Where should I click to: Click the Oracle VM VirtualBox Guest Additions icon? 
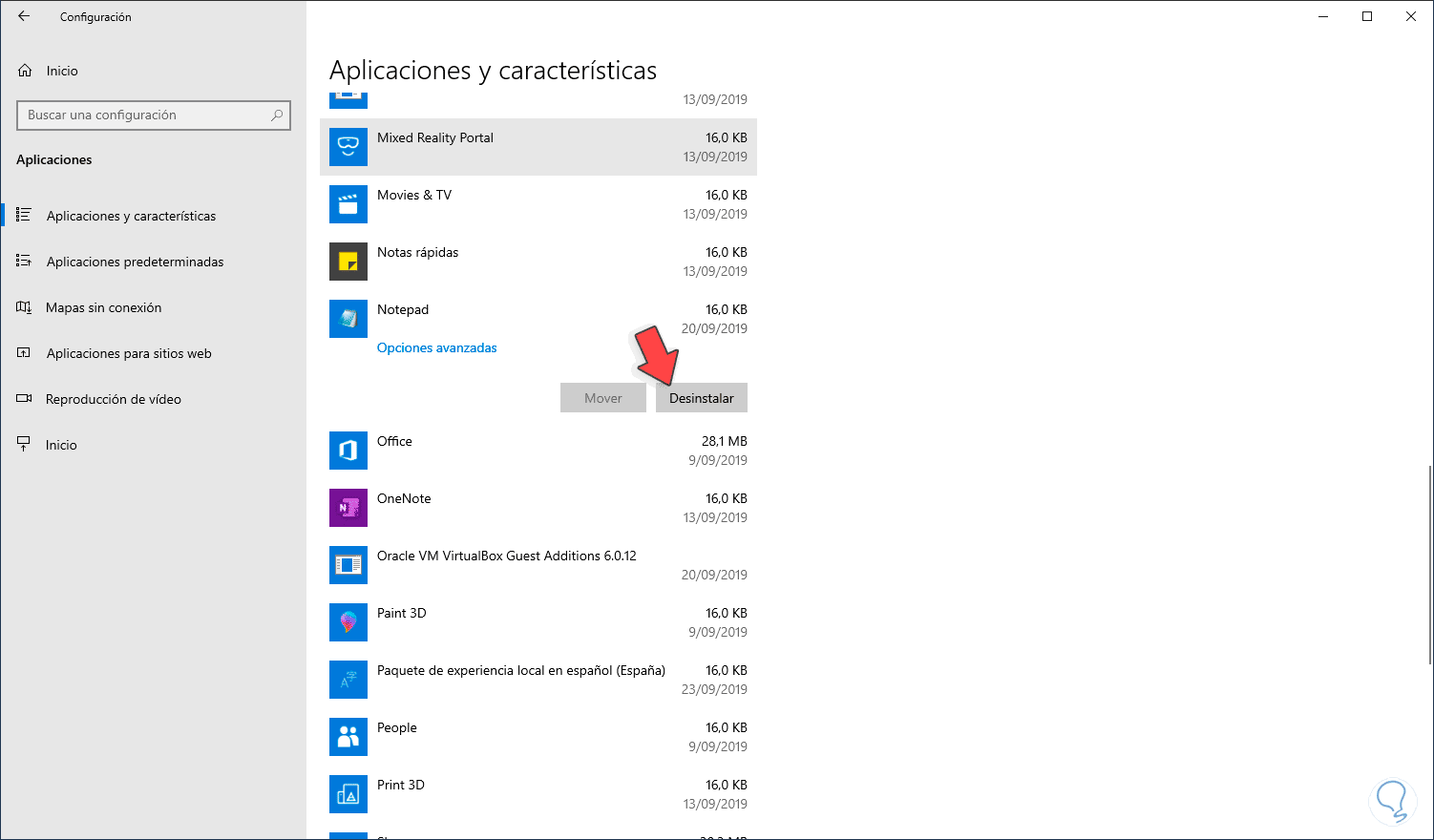348,565
